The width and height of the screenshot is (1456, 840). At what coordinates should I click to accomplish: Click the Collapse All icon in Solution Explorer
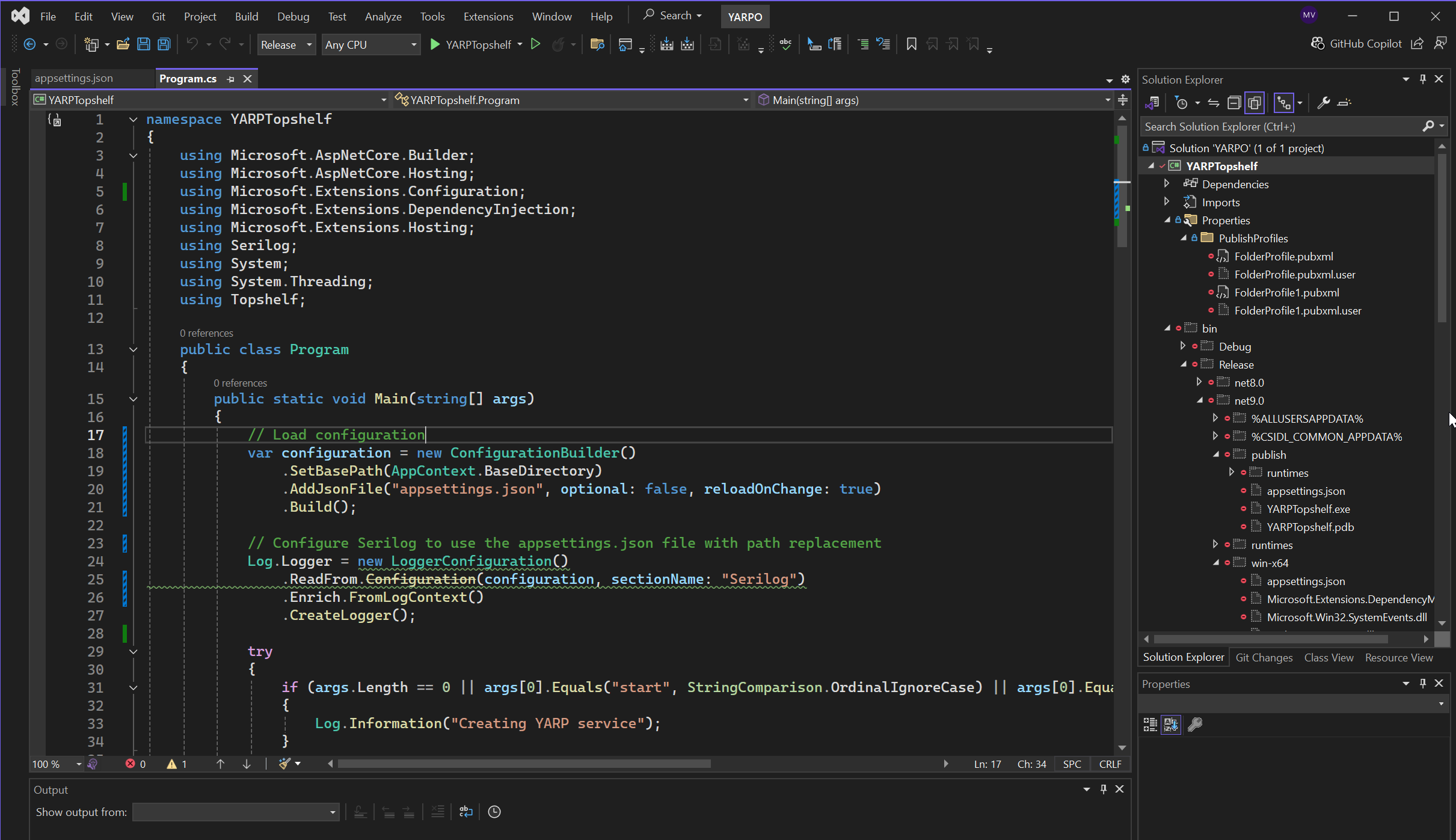coord(1234,103)
